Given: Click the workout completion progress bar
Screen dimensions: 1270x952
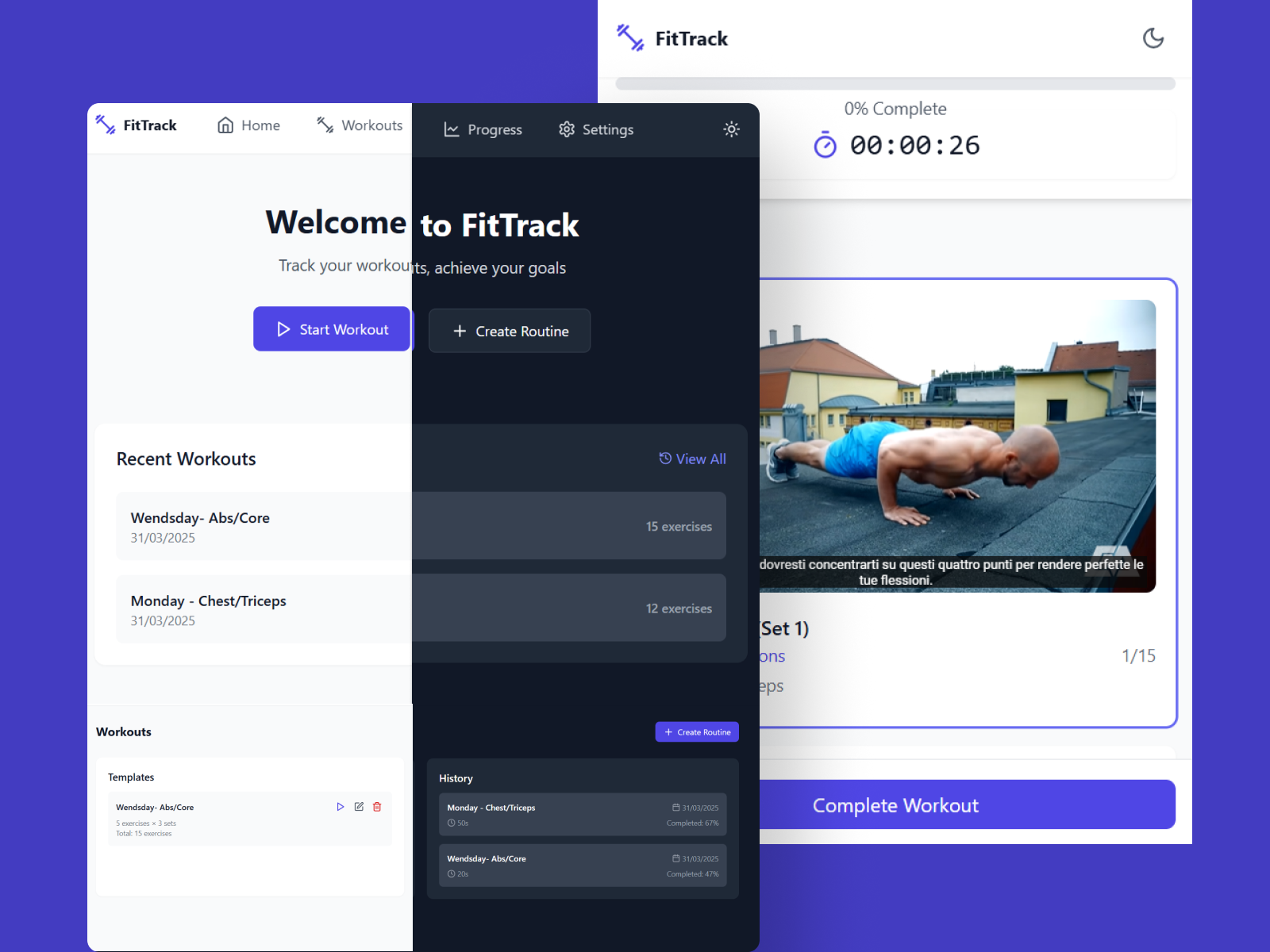Looking at the screenshot, I should tap(895, 84).
